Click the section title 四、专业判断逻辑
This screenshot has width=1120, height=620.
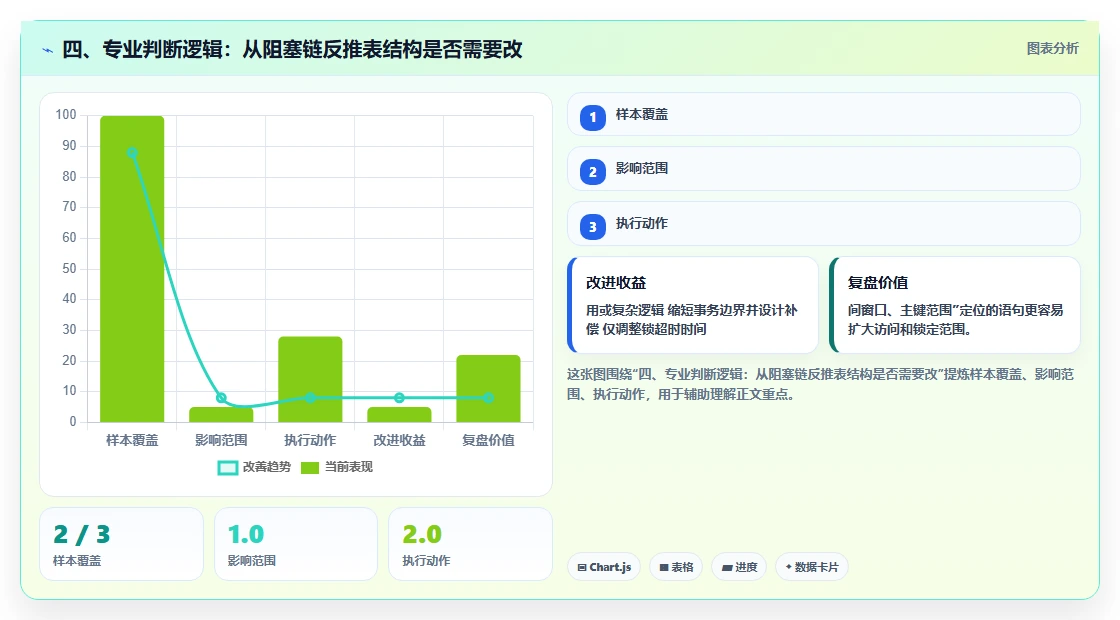point(292,50)
